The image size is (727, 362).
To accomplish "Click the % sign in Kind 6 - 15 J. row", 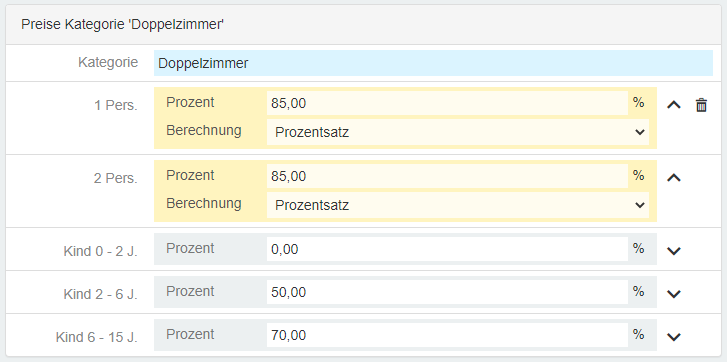I will coord(638,334).
